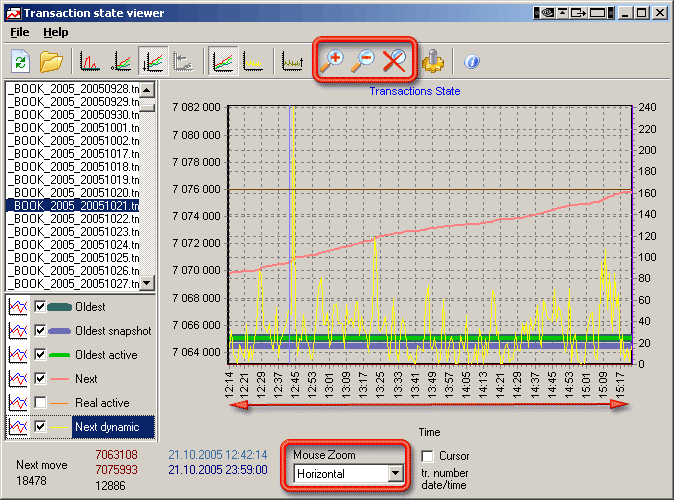Image resolution: width=674 pixels, height=500 pixels.
Task: Click the green Oldest active color swatch
Action: [x=59, y=355]
